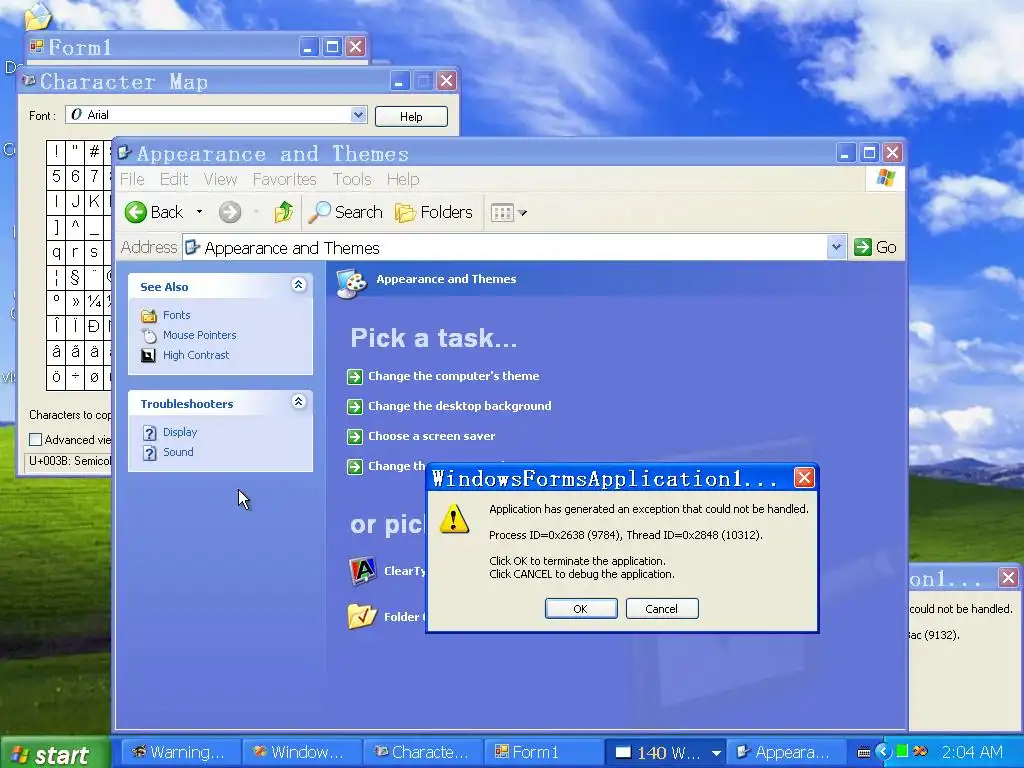Open the File menu

(132, 180)
